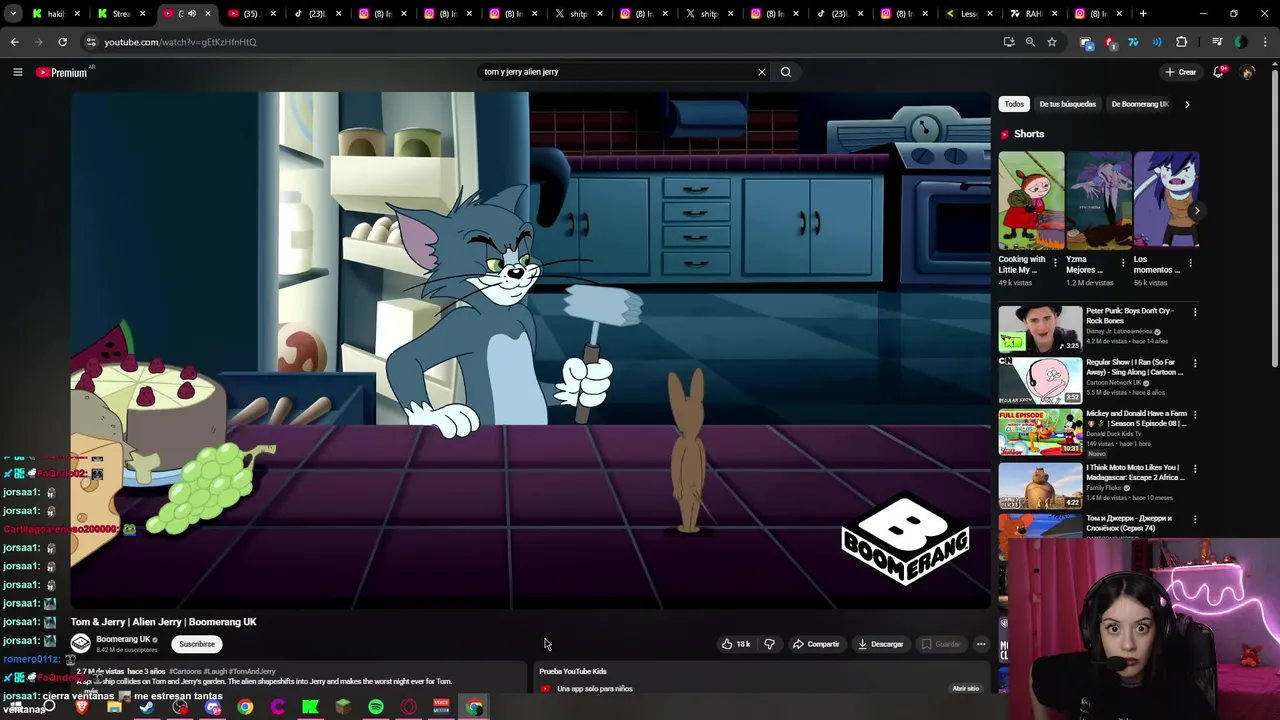Bookmark this page with the star icon

tap(1052, 42)
